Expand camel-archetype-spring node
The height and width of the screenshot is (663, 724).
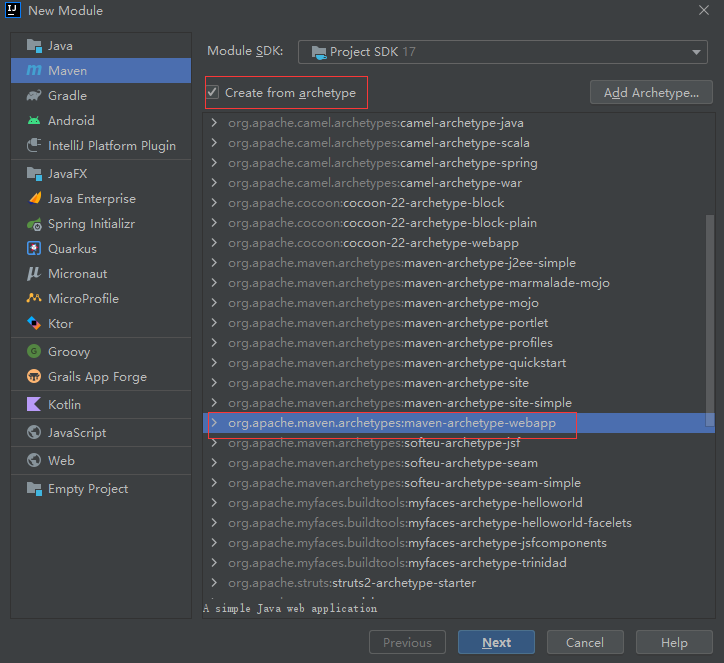coord(214,163)
